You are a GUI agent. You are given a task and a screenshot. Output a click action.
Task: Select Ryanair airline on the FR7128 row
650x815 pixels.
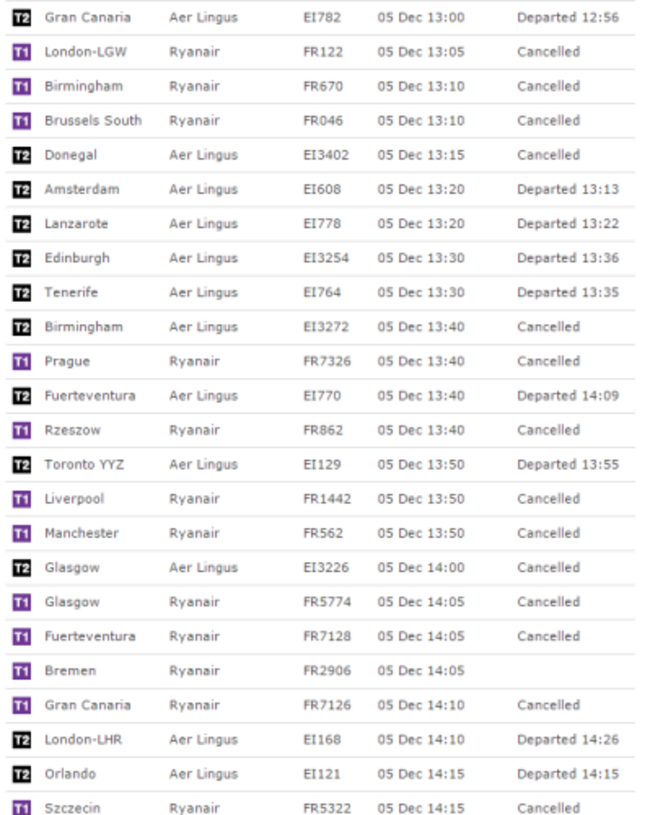[x=194, y=636]
